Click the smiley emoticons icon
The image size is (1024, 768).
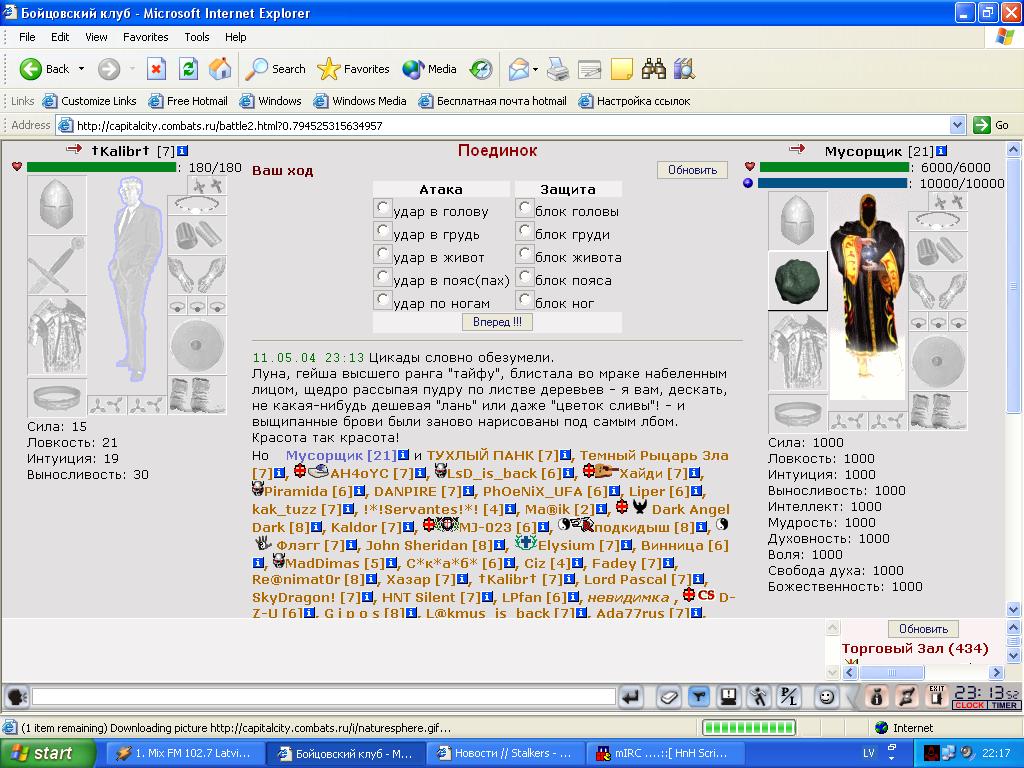coord(826,697)
